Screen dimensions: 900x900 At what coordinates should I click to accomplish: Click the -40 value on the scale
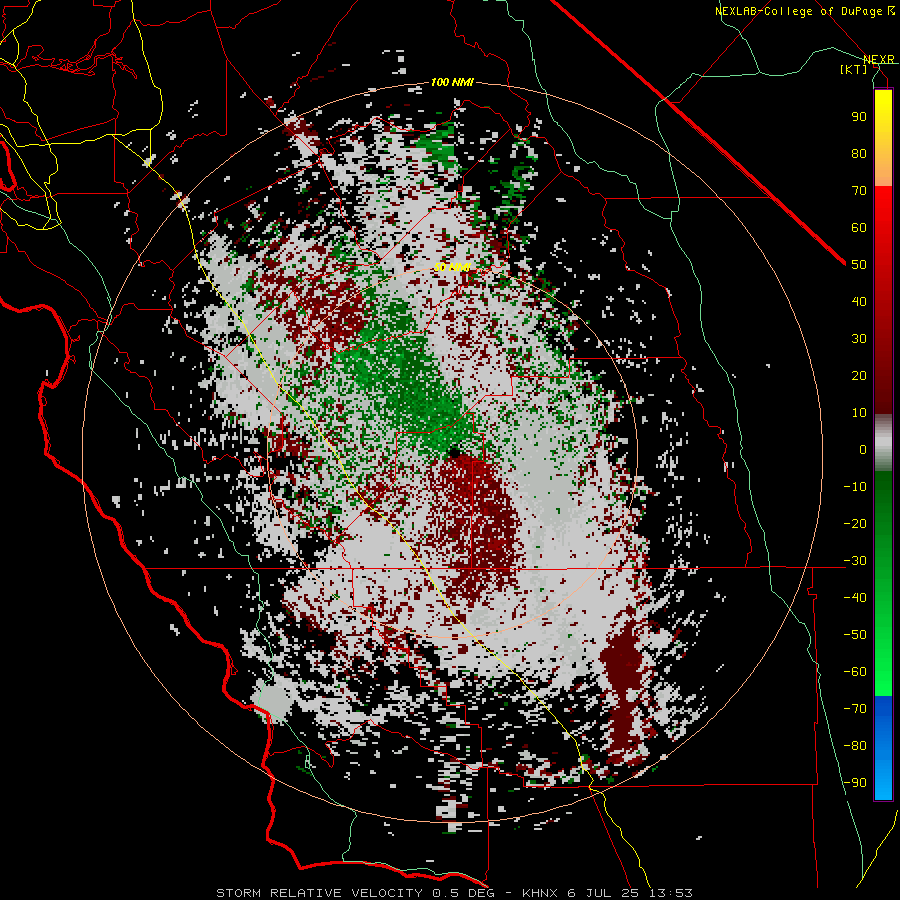[855, 598]
